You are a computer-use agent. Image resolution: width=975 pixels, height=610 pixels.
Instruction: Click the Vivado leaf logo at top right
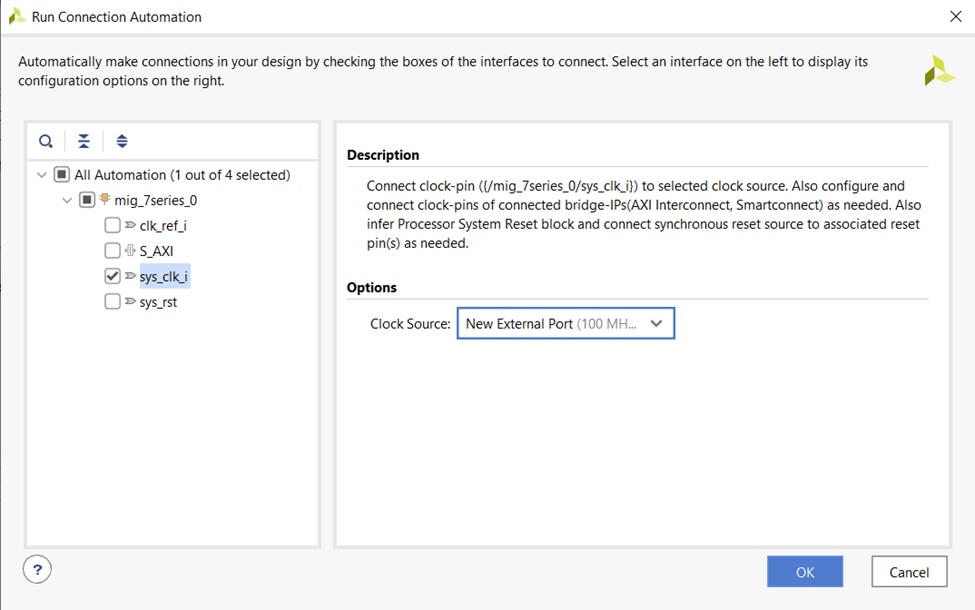939,71
